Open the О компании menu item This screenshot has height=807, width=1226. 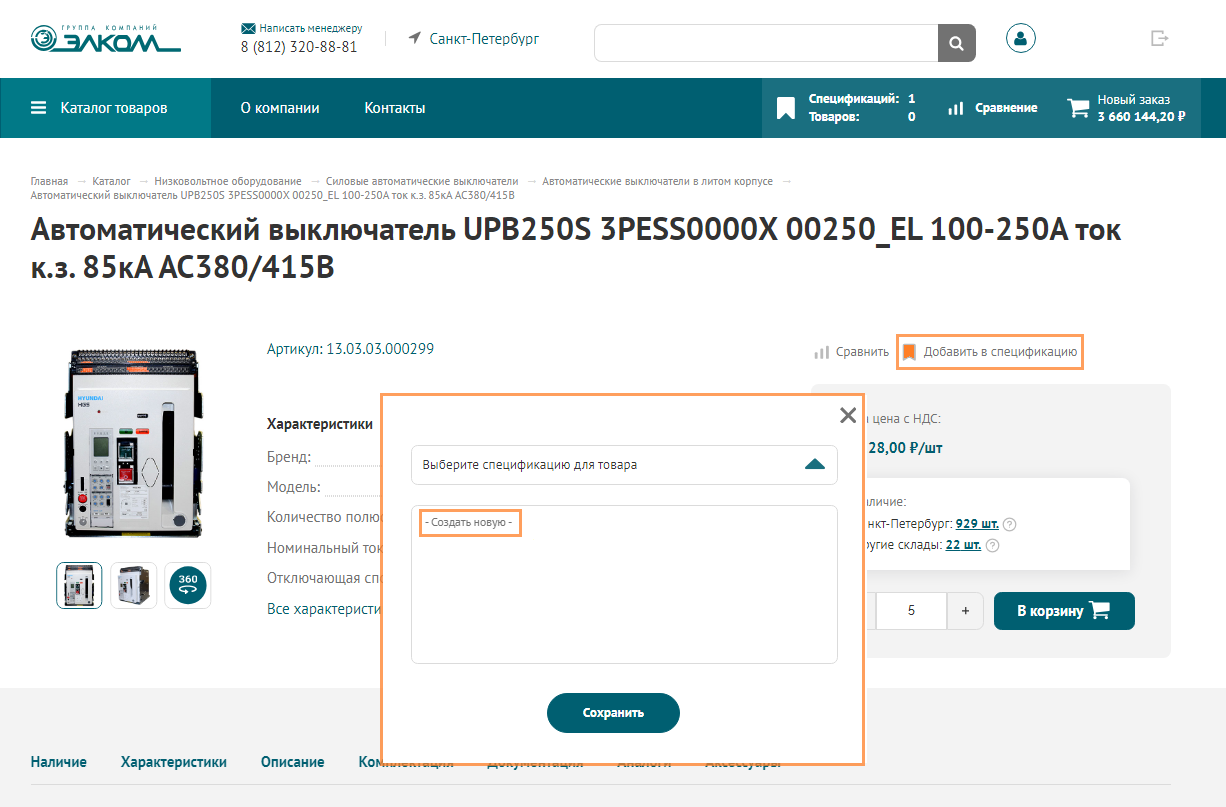[x=280, y=108]
